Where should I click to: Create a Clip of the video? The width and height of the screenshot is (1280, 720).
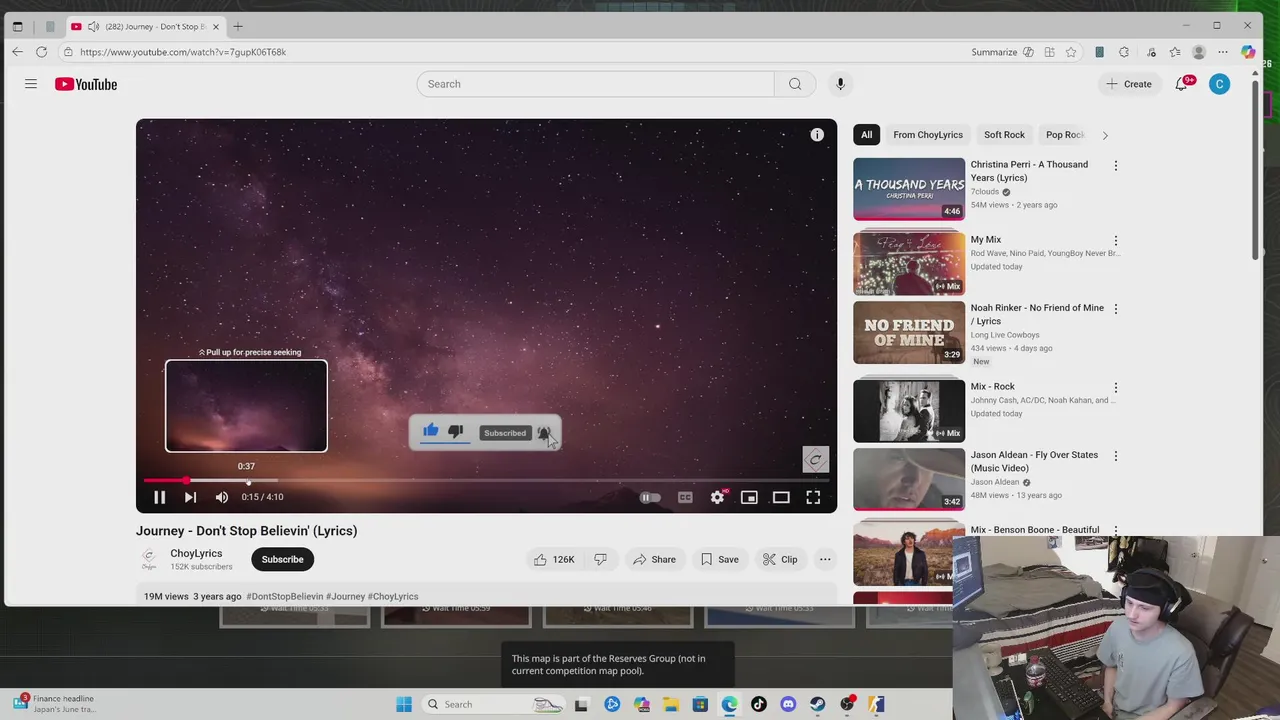[x=779, y=559]
